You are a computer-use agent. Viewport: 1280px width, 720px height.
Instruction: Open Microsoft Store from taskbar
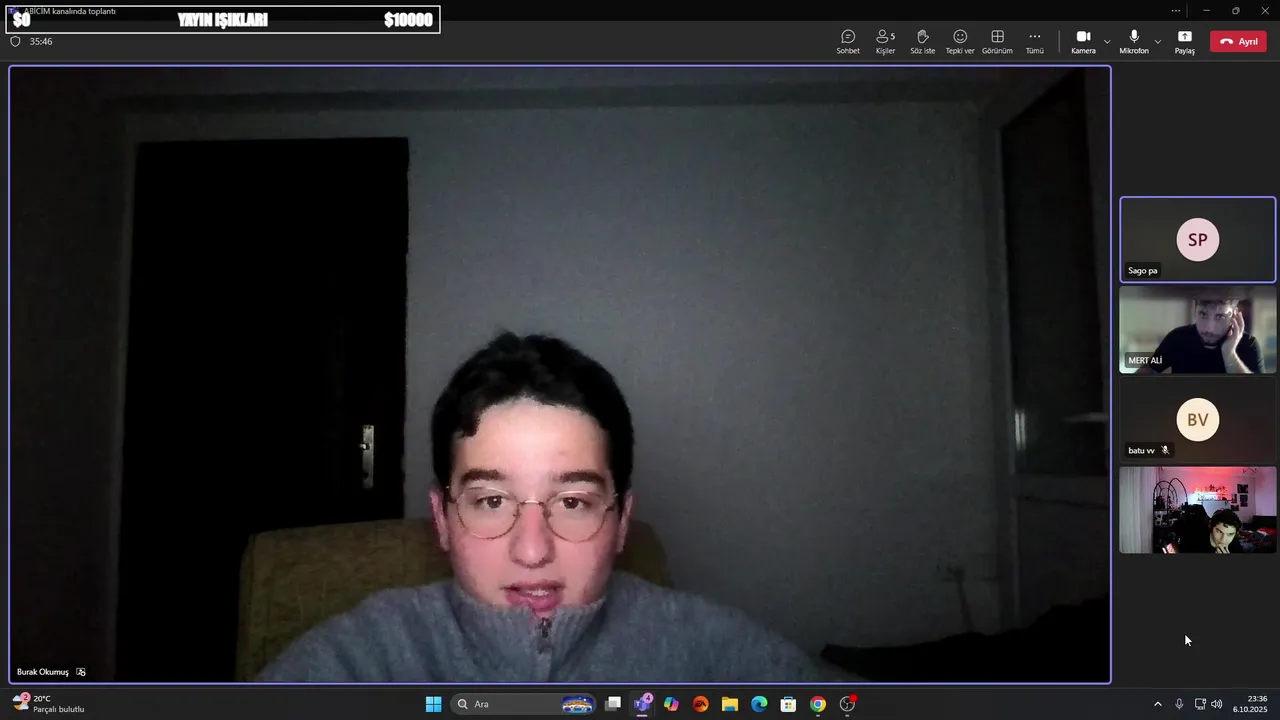coord(788,704)
